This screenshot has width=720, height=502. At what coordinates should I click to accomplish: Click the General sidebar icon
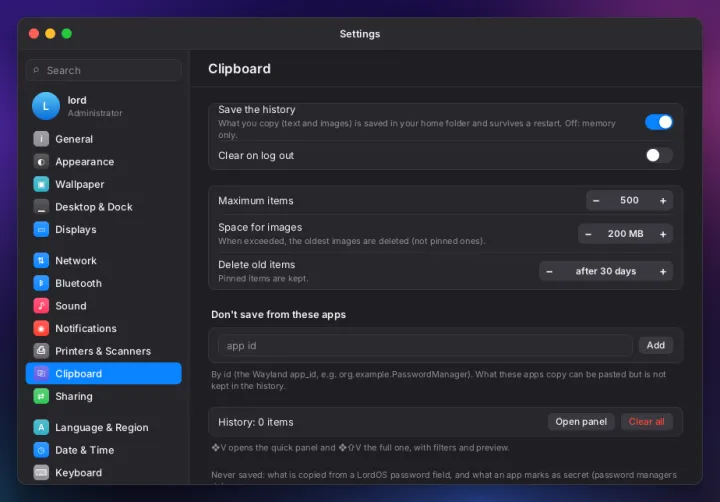click(x=41, y=139)
